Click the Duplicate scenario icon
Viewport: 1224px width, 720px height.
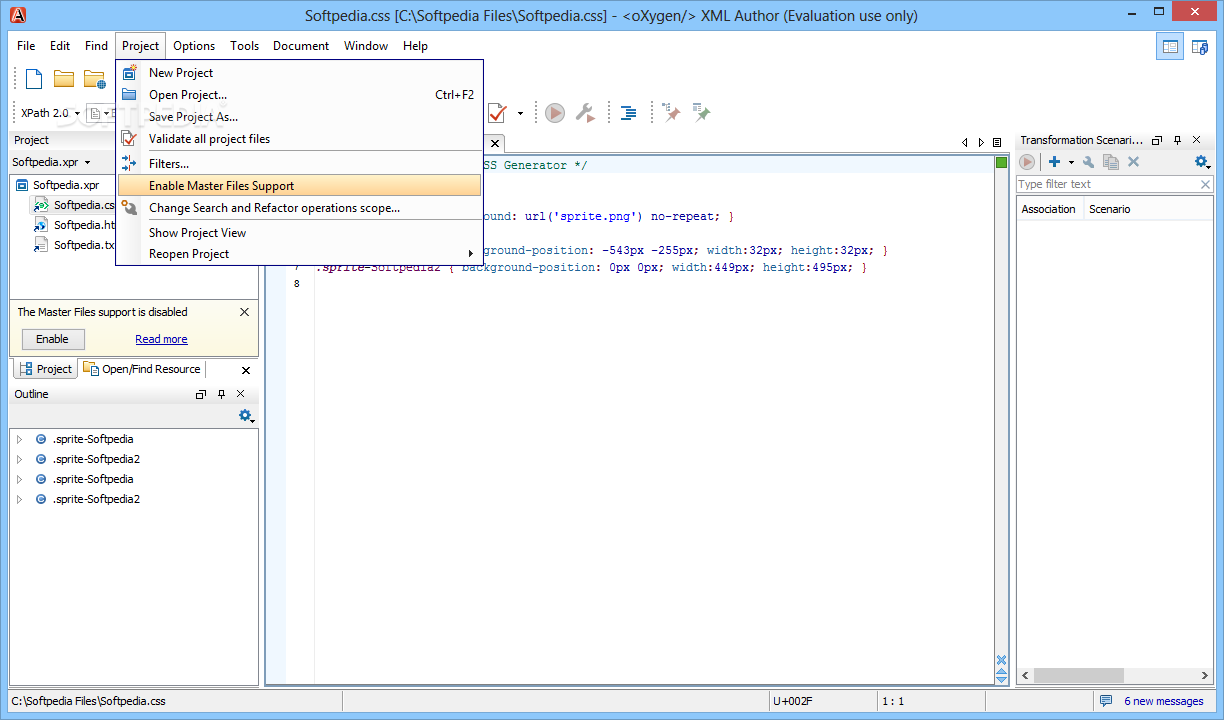1111,162
